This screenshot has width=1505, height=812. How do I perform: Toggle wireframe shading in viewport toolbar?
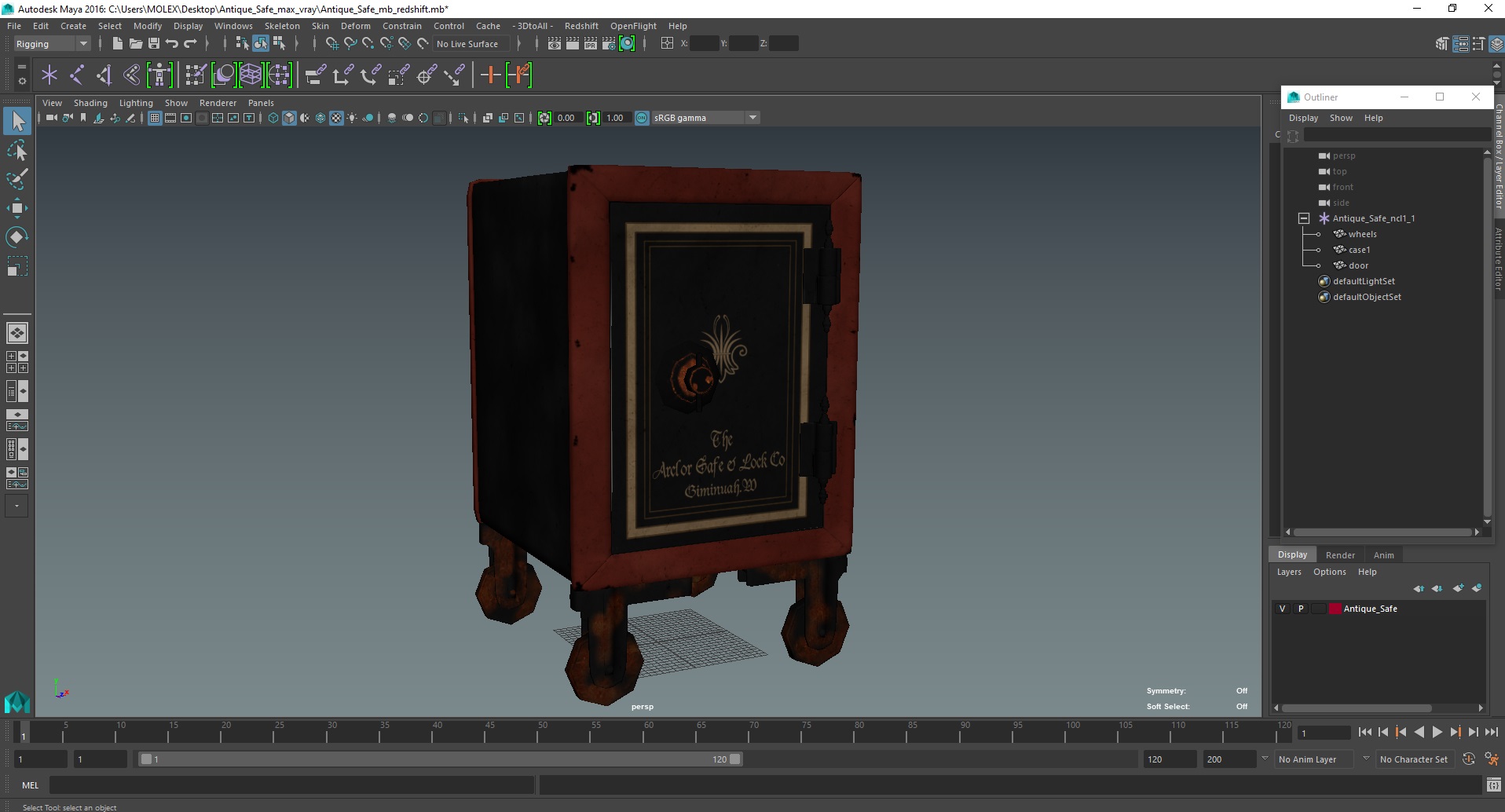click(x=273, y=118)
